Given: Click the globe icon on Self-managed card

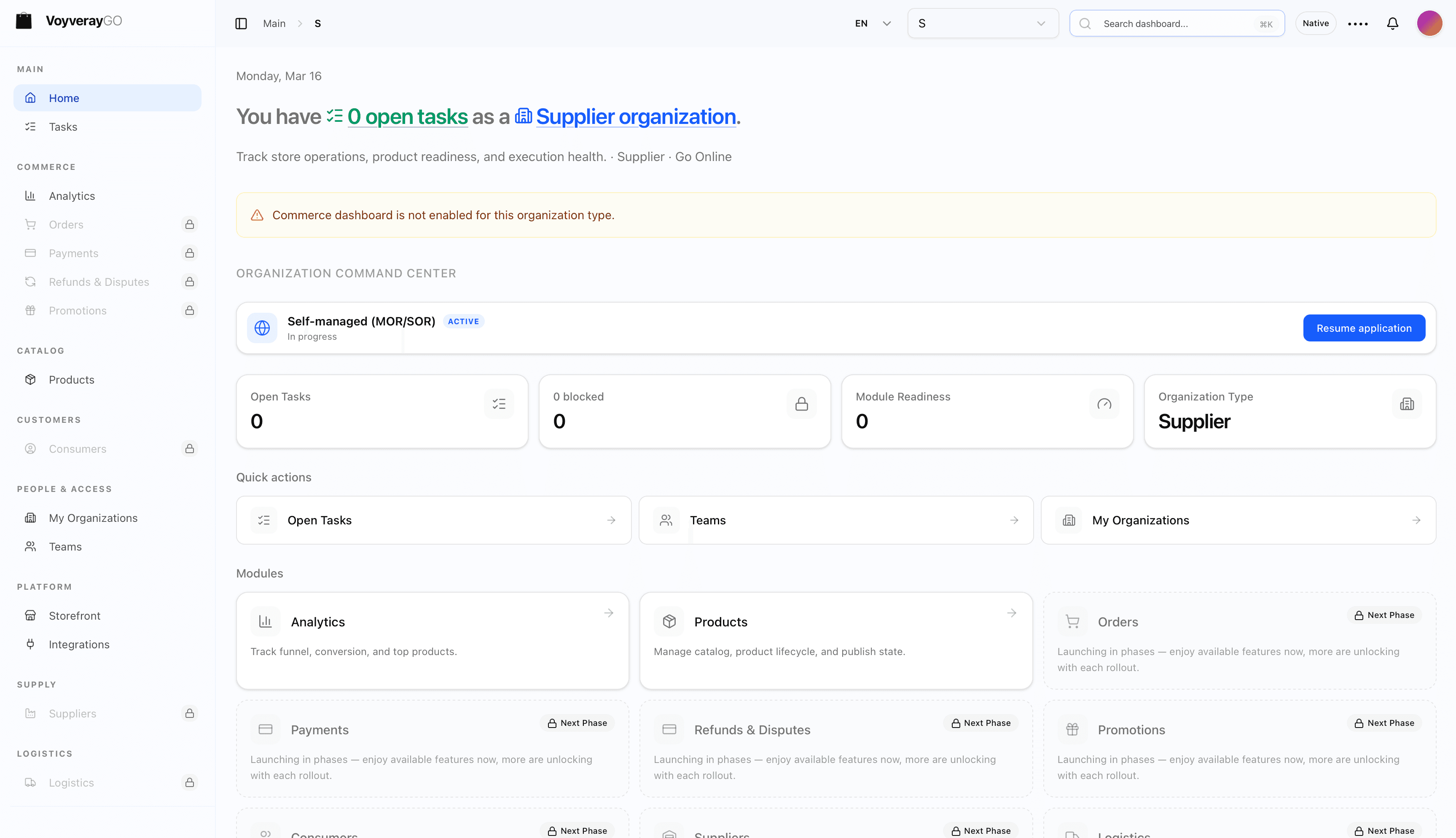Looking at the screenshot, I should [x=262, y=328].
